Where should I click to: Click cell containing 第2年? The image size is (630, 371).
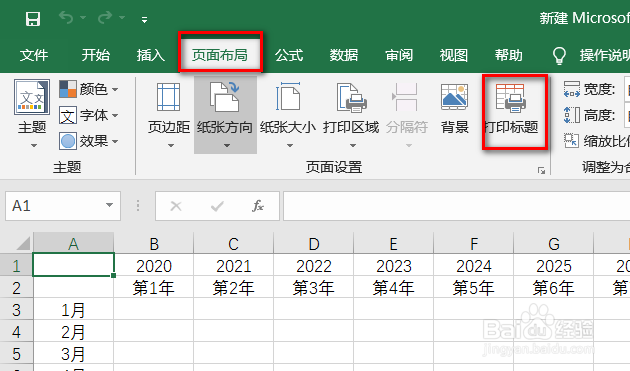[233, 287]
